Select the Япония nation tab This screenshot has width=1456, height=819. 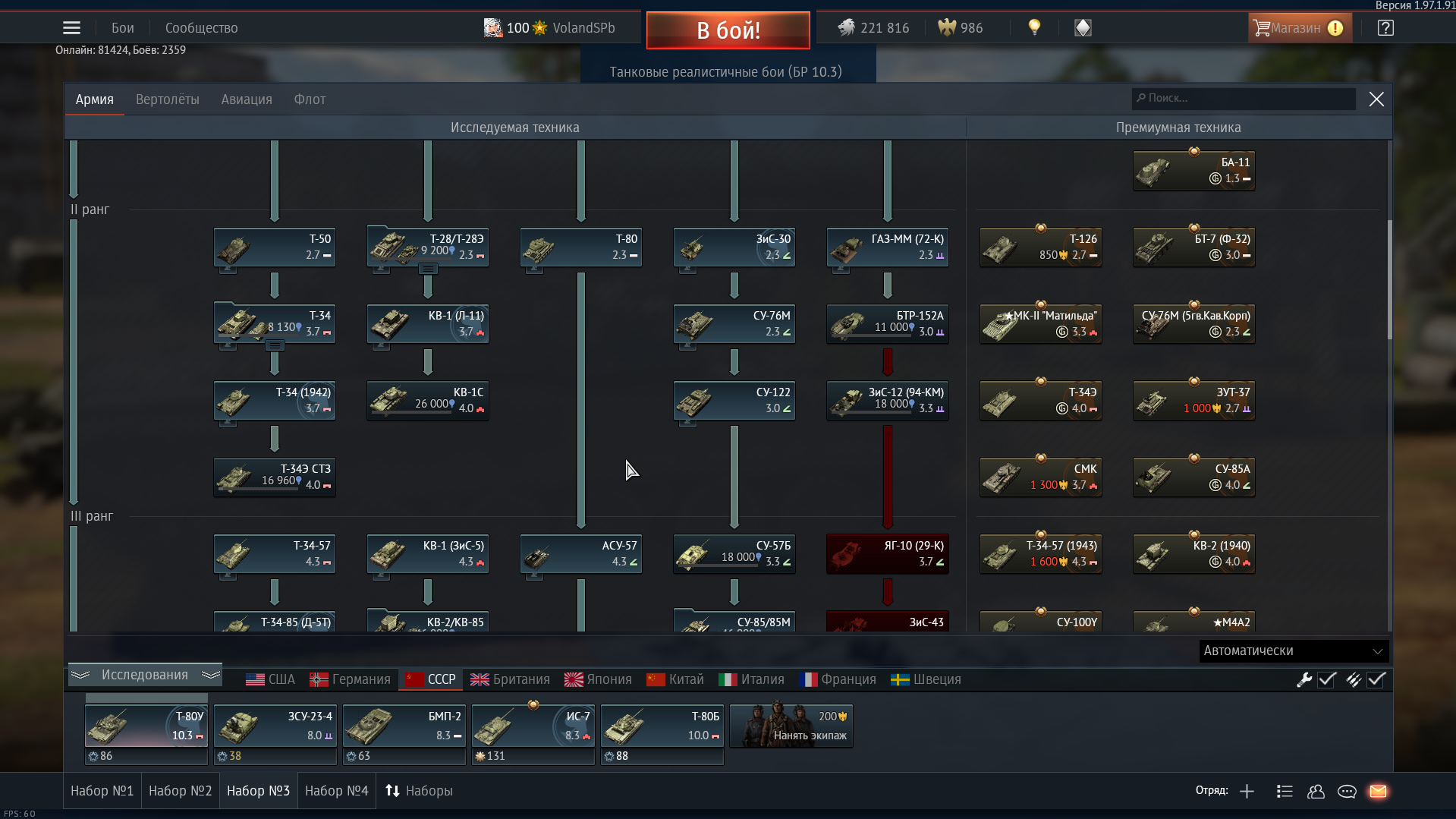599,679
